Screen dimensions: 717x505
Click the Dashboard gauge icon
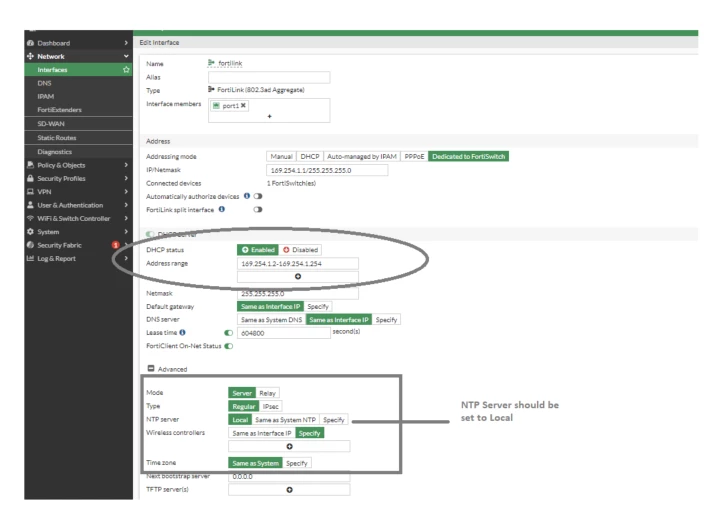pyautogui.click(x=30, y=43)
